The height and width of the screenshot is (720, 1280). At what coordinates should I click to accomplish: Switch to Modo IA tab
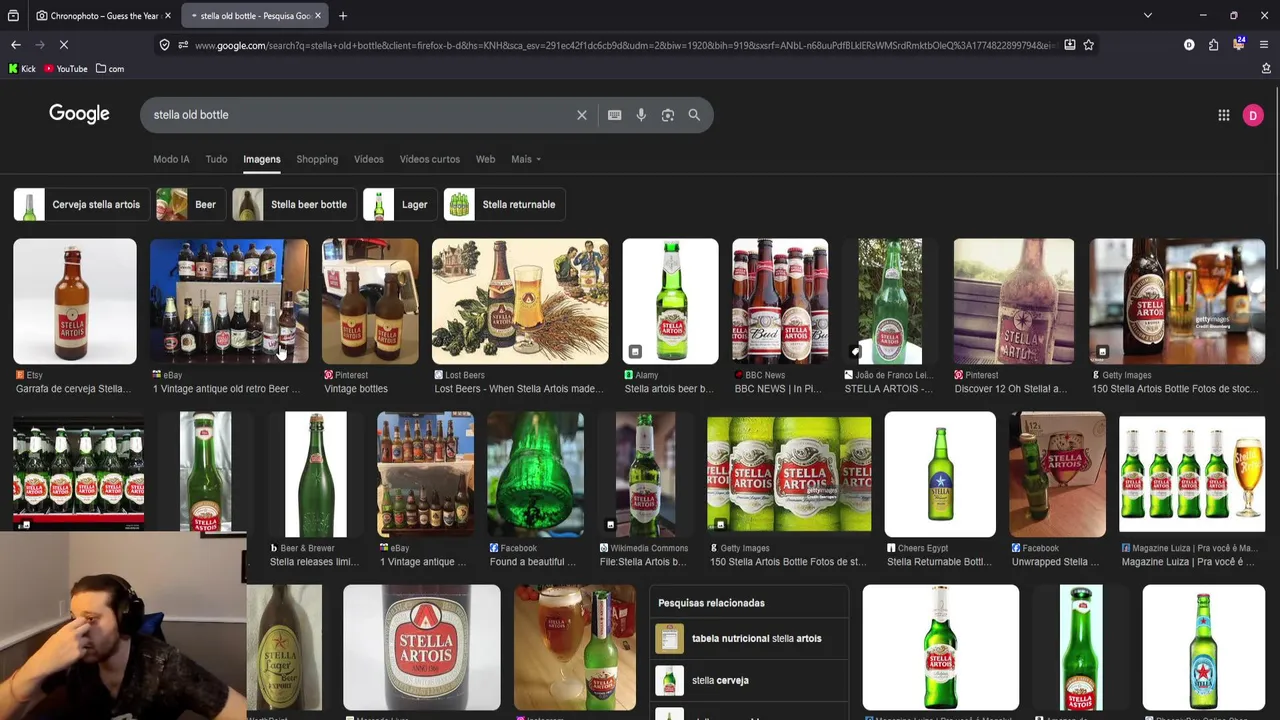[x=171, y=159]
